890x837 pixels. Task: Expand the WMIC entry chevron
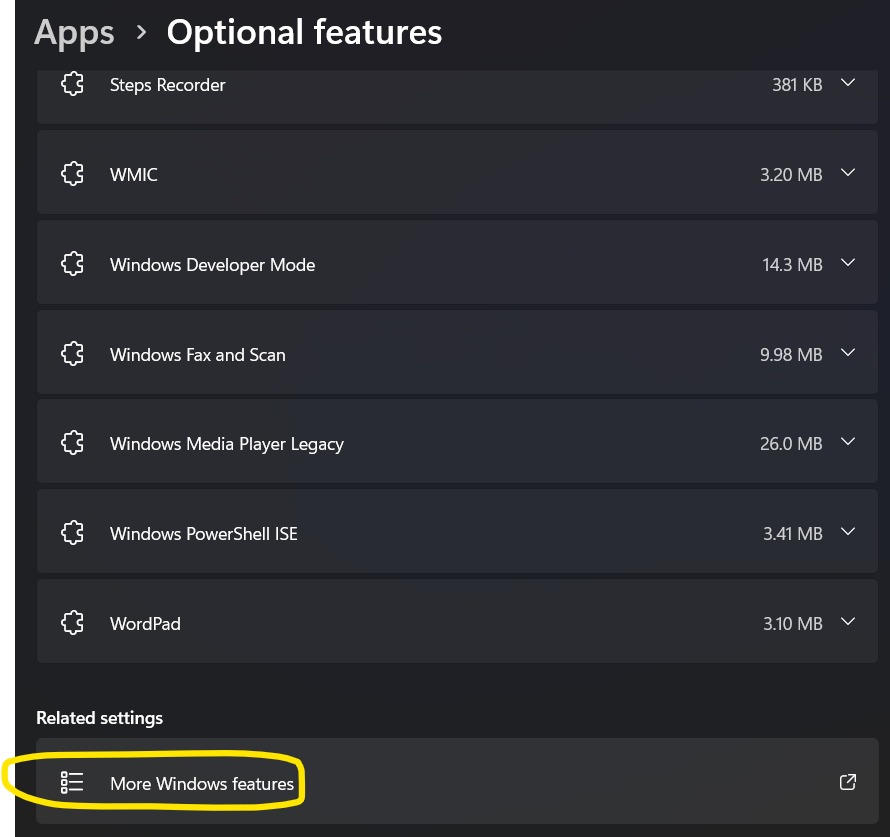[x=848, y=173]
